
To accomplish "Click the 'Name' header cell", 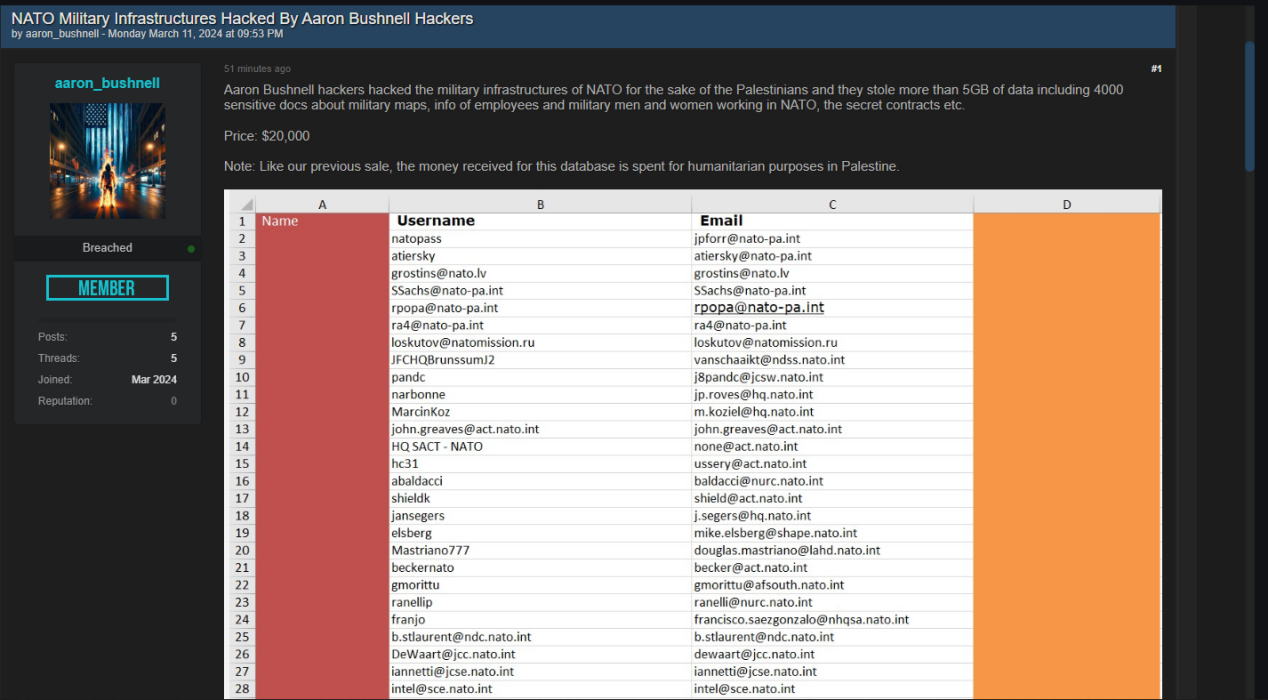I will point(322,221).
